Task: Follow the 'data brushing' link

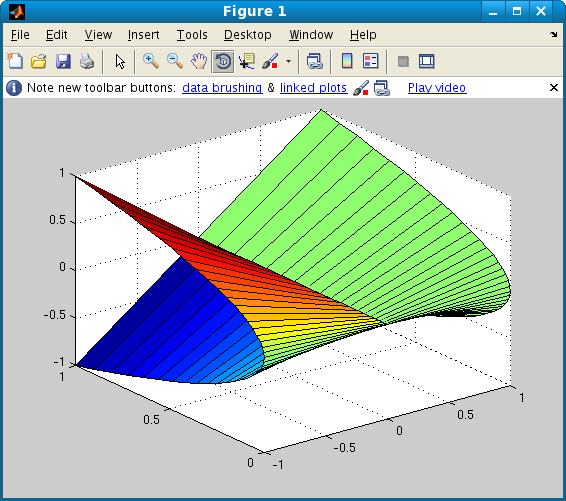Action: click(222, 88)
